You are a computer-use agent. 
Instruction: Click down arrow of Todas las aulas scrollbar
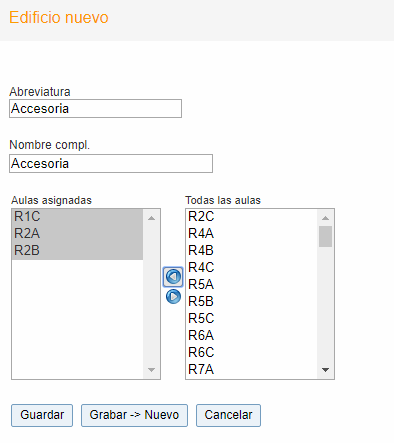(x=325, y=370)
